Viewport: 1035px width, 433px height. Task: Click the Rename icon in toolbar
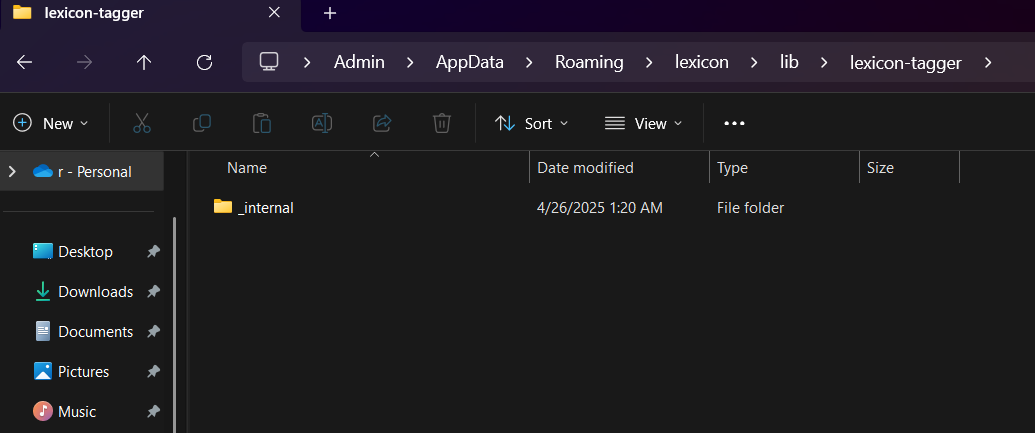click(321, 123)
